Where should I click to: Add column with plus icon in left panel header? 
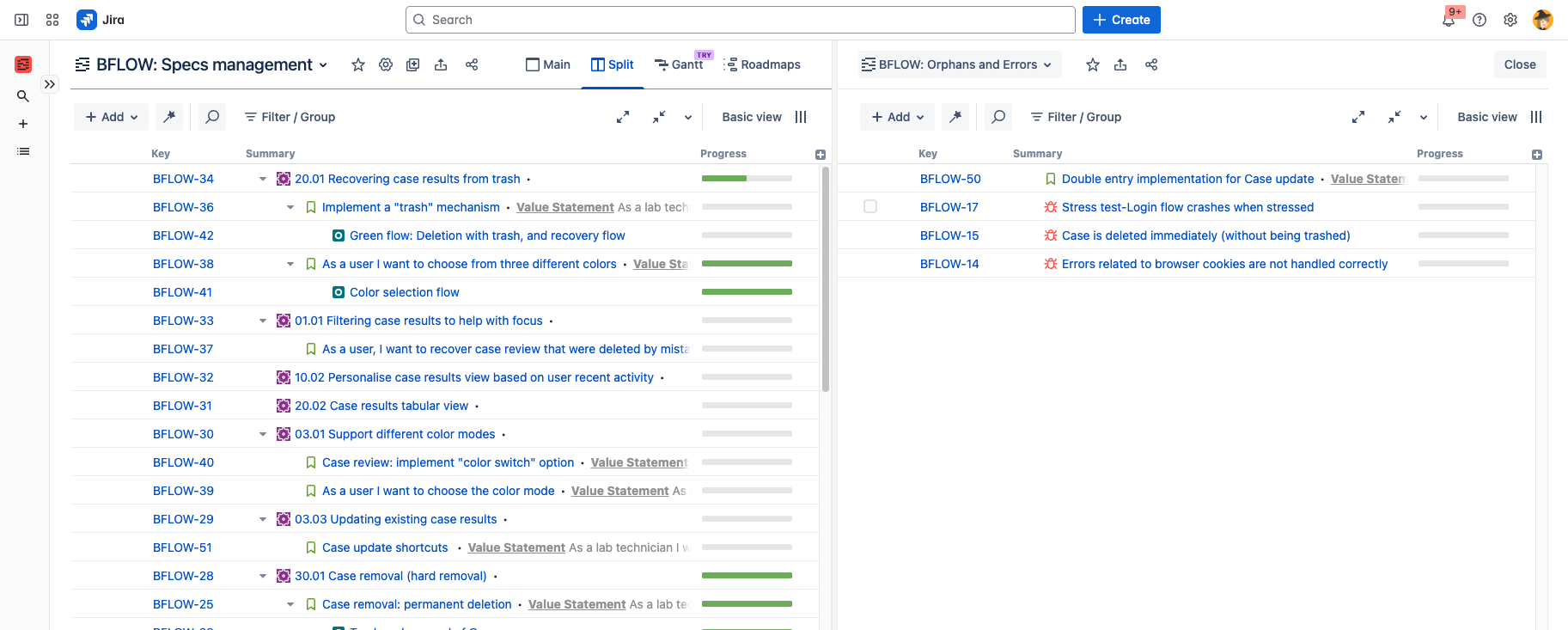[x=821, y=155]
